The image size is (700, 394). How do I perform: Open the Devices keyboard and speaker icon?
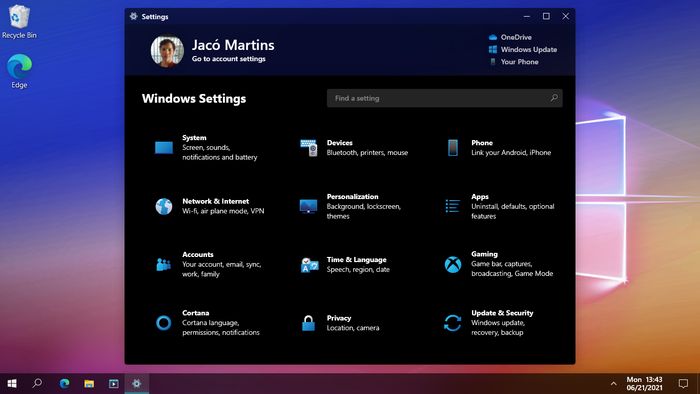308,148
